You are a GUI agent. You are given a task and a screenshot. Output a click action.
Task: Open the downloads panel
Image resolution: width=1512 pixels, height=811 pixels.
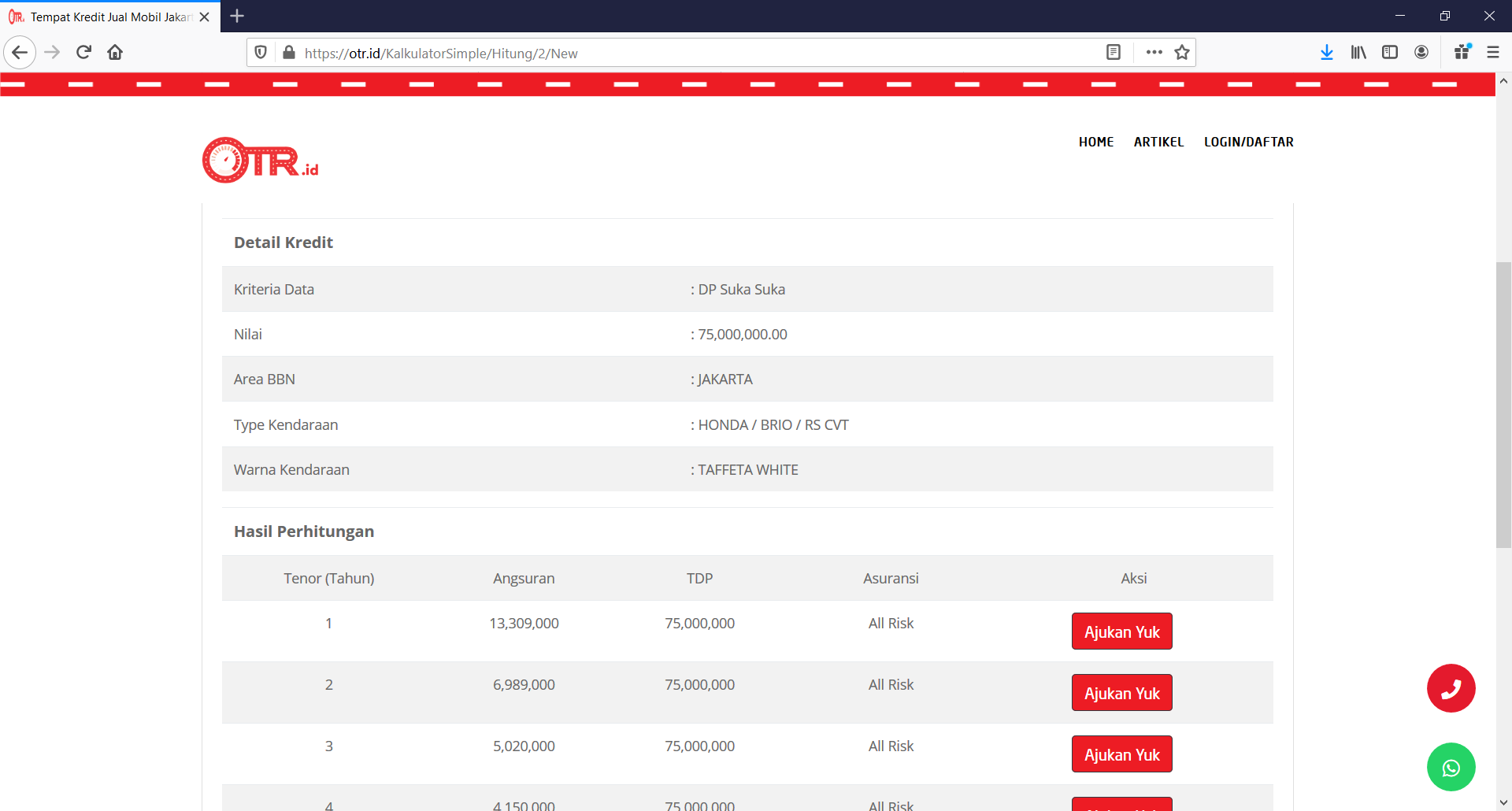(1327, 53)
